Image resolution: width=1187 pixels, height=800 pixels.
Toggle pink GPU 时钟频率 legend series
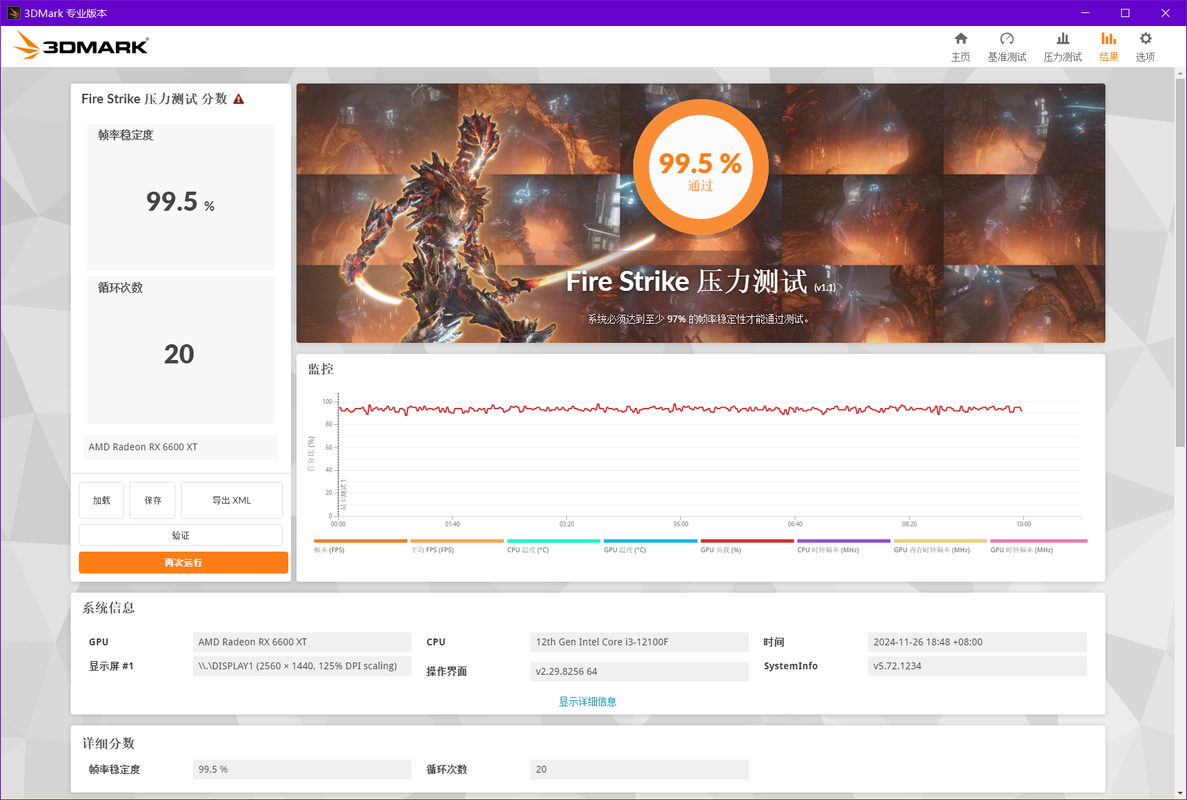pos(1039,546)
